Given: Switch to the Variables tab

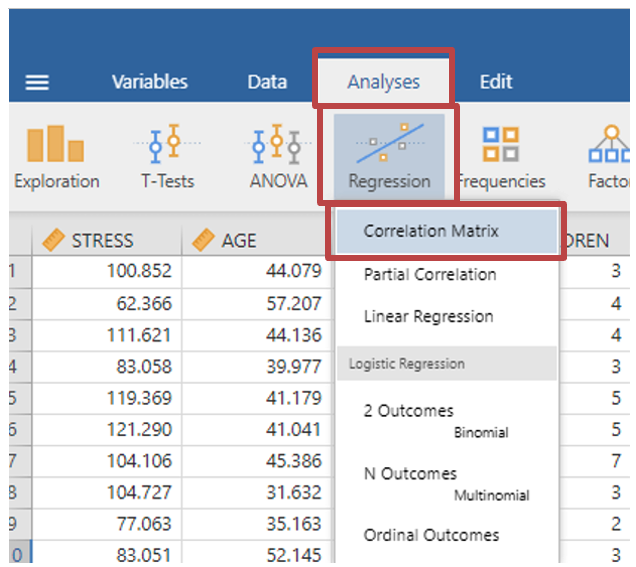Looking at the screenshot, I should pos(149,83).
